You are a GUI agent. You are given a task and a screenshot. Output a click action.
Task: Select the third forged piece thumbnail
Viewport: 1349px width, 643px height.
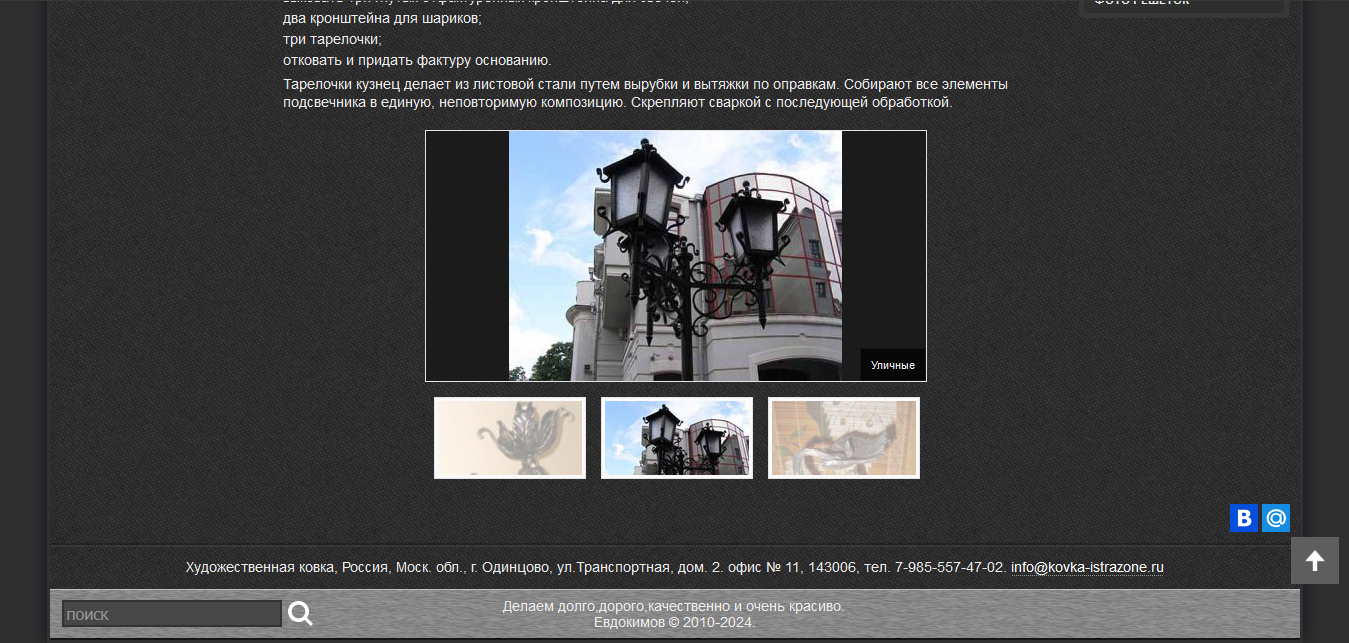point(844,438)
